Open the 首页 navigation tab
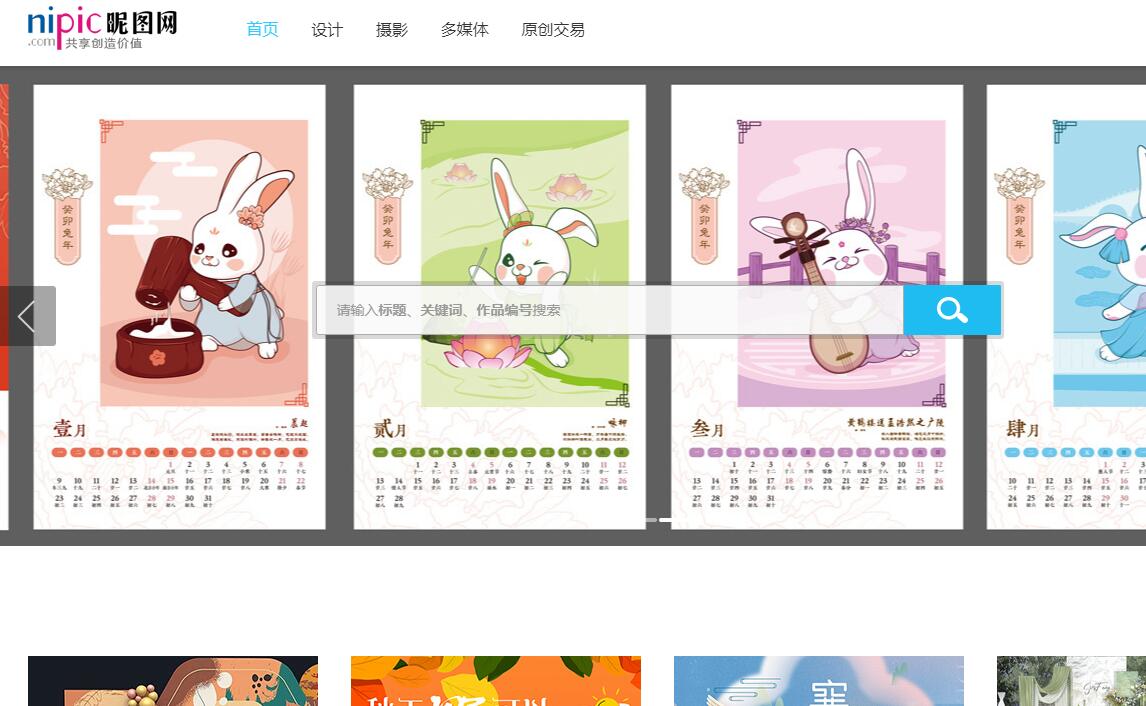The image size is (1146, 706). (262, 30)
